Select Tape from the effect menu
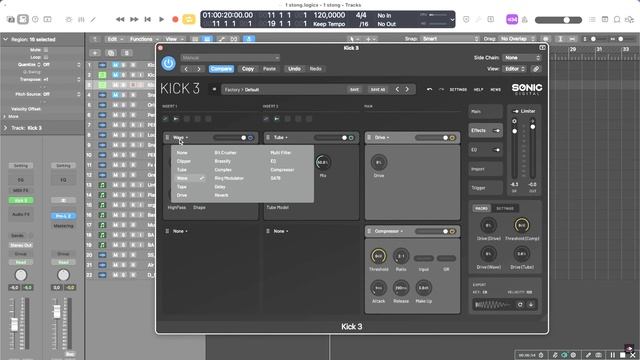640x360 pixels. click(x=182, y=187)
